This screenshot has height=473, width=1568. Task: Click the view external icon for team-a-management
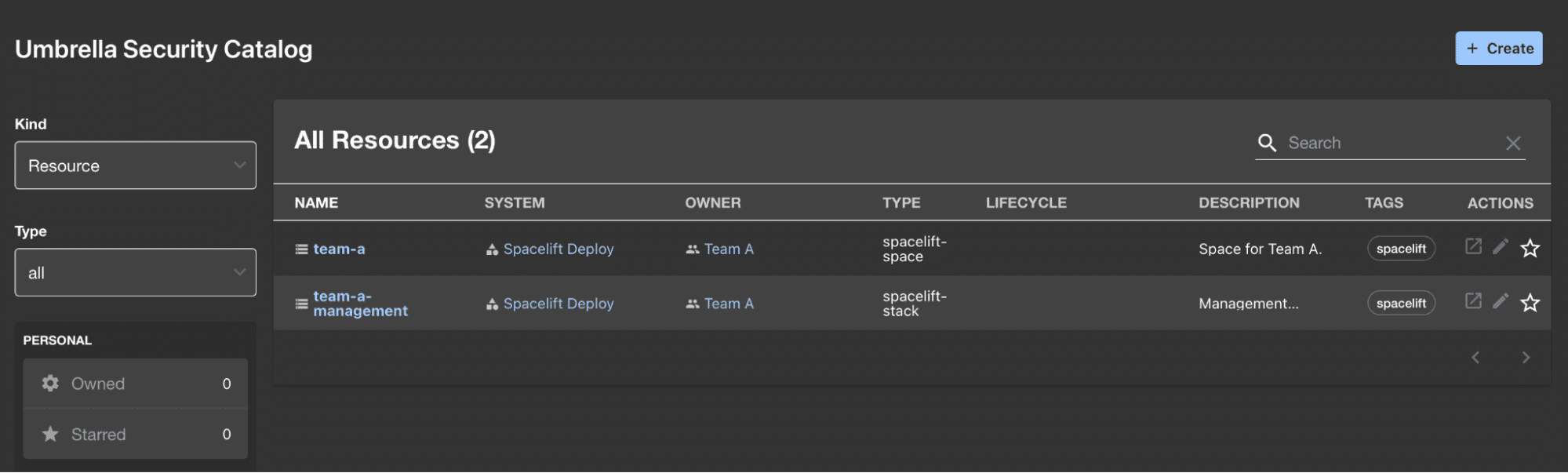pyautogui.click(x=1473, y=301)
